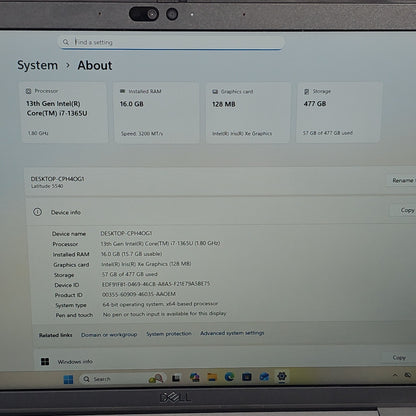The image size is (416, 416).
Task: Select the Device ID value
Action: tap(156, 284)
